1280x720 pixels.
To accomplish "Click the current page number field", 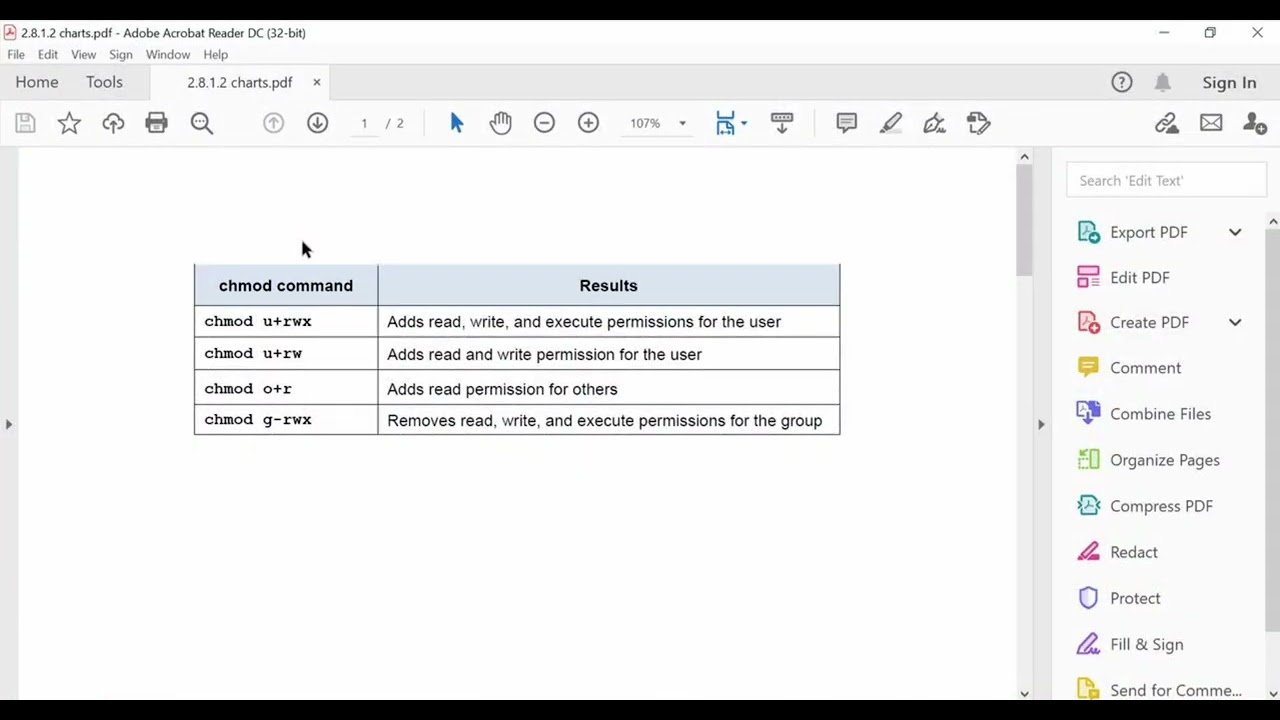I will tap(364, 123).
